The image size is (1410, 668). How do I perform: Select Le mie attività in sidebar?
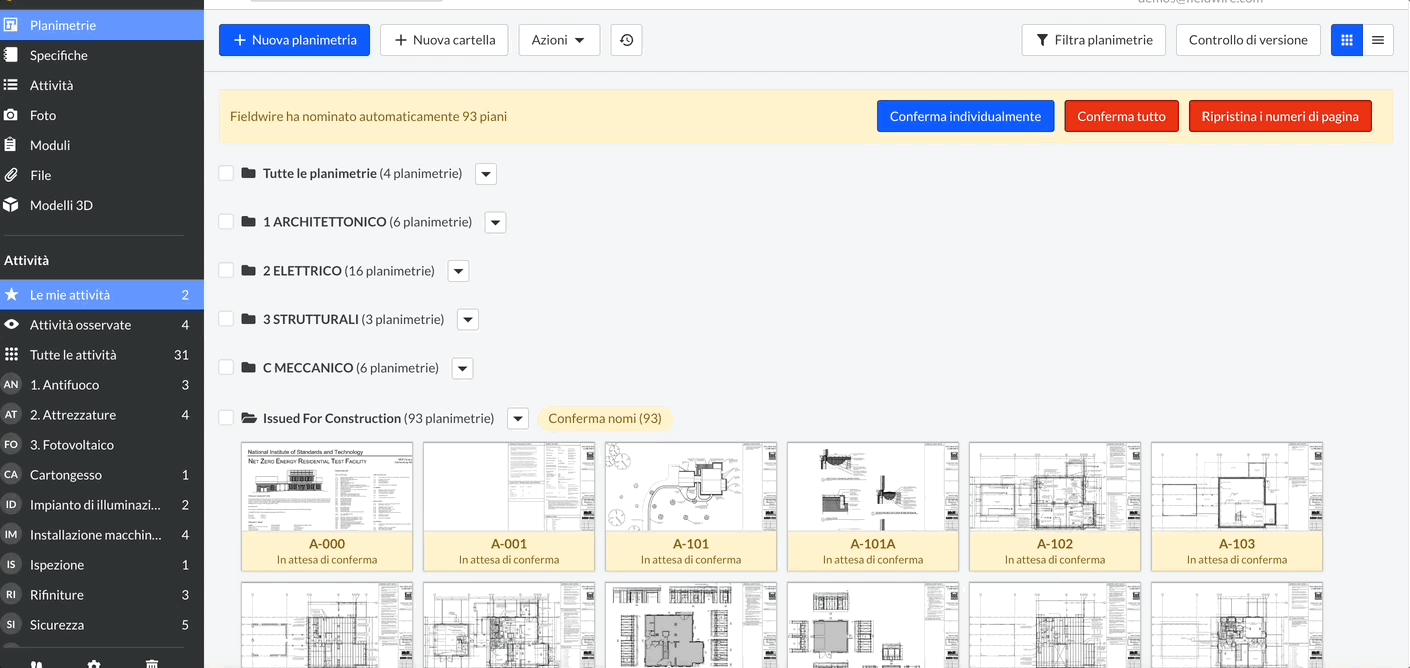point(70,295)
